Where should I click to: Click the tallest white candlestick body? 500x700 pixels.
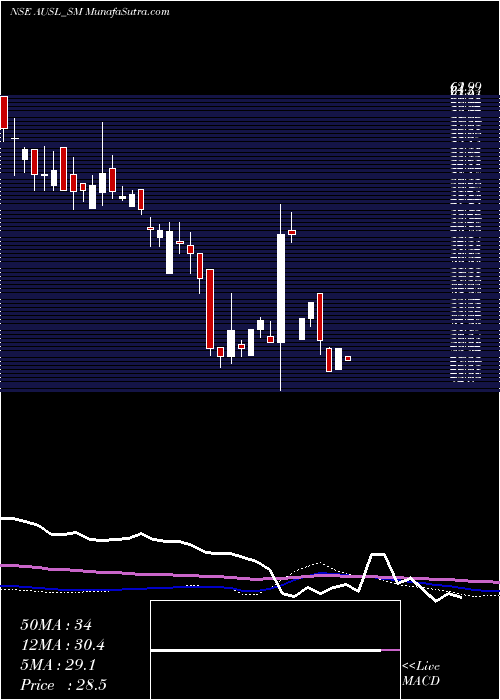tap(281, 288)
